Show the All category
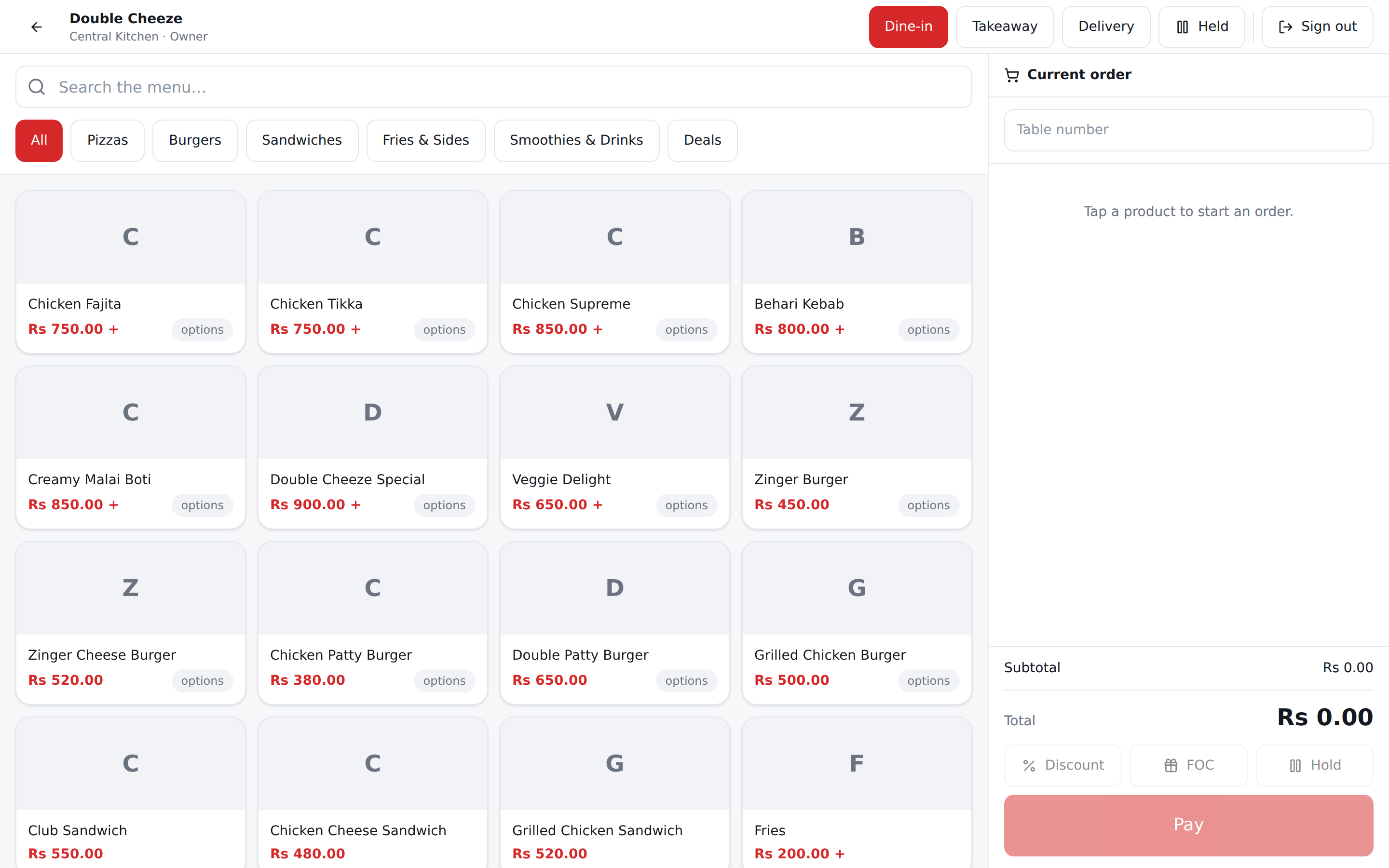The height and width of the screenshot is (868, 1389). tap(39, 141)
